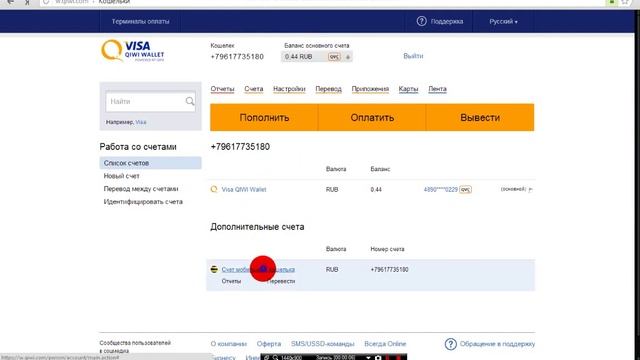Open the Счет мобильного кошелька link
The image size is (640, 360).
(x=258, y=269)
